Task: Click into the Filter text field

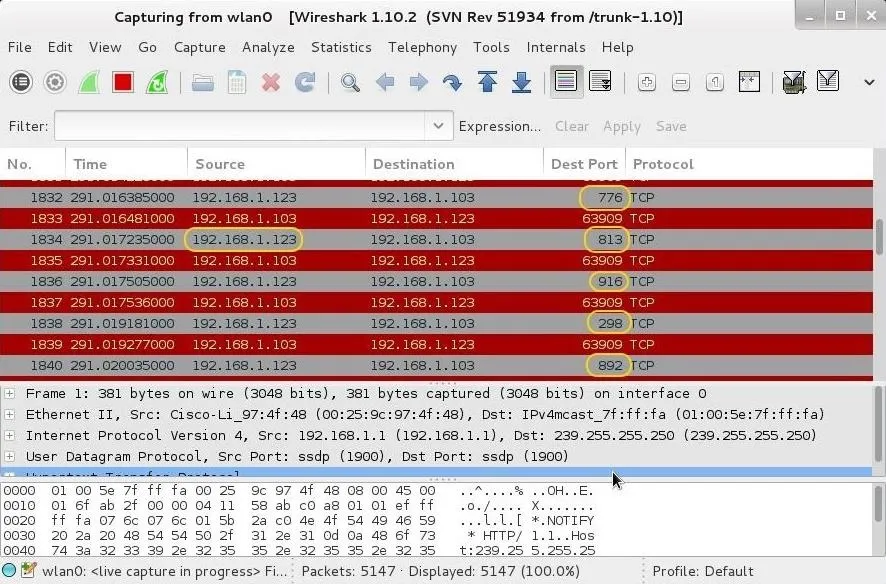Action: [240, 126]
